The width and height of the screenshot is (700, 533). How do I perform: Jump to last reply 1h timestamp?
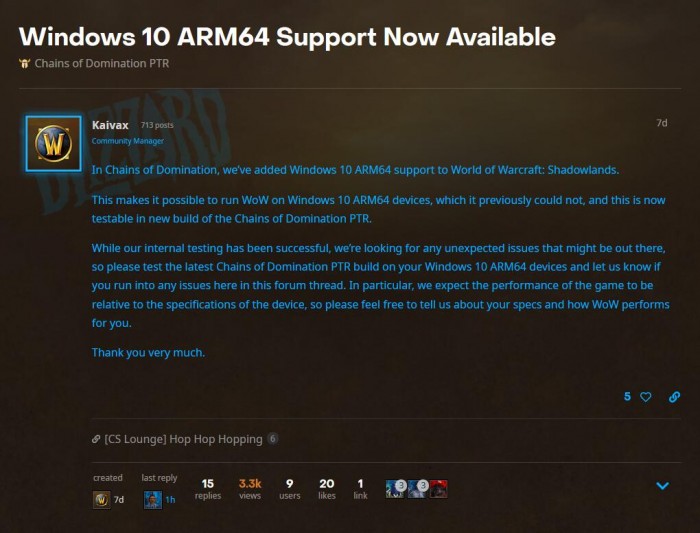click(170, 500)
